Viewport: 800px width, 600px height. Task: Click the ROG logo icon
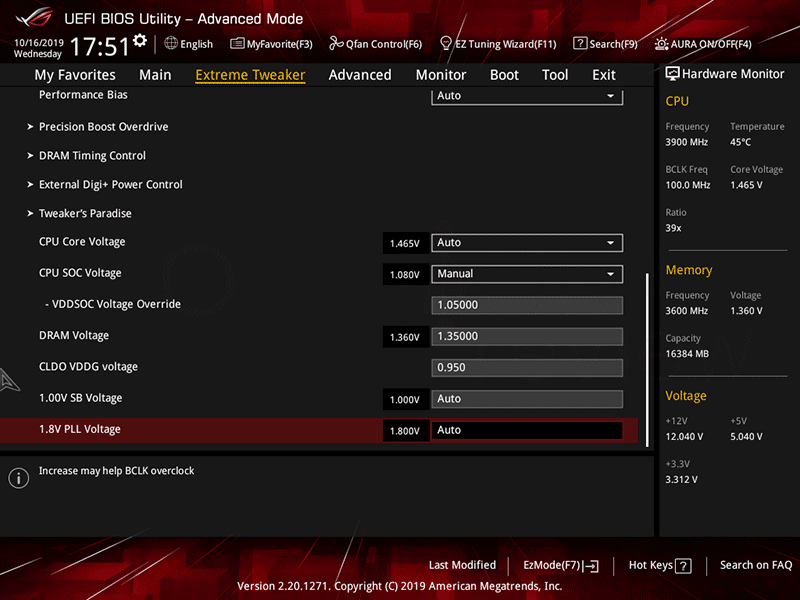34,17
